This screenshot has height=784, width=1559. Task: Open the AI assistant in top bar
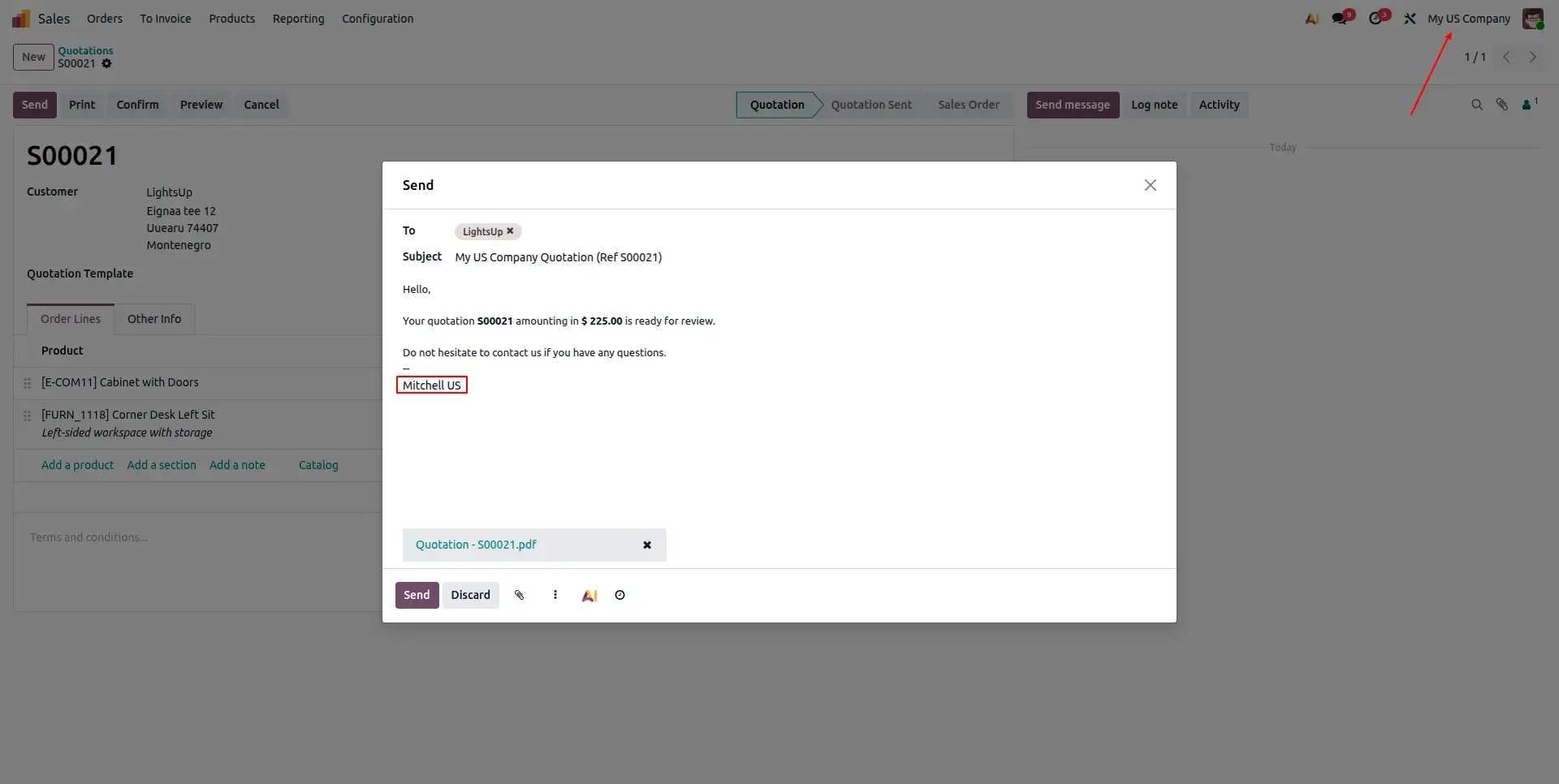[x=1312, y=19]
